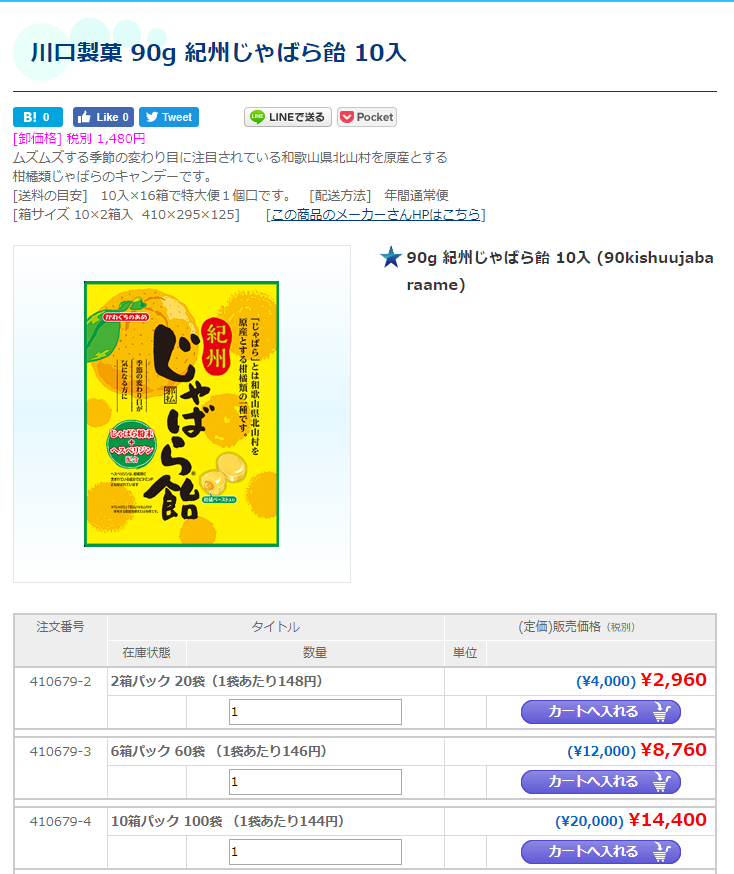Click the 10箱パック 100袋 item title
The image size is (734, 874).
(x=227, y=821)
